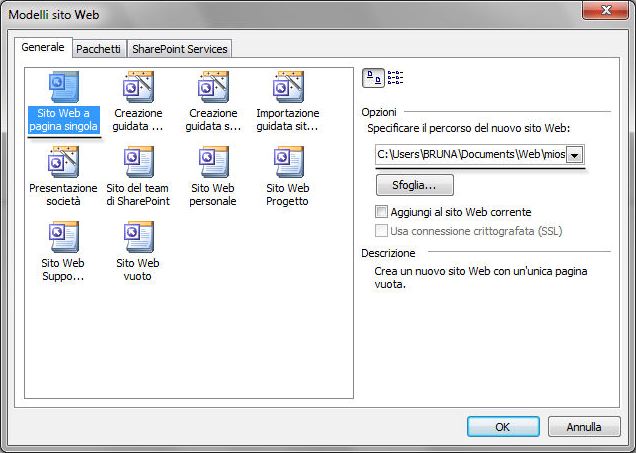Click the 'Sito Web personale' label text
This screenshot has width=636, height=453.
tap(213, 195)
